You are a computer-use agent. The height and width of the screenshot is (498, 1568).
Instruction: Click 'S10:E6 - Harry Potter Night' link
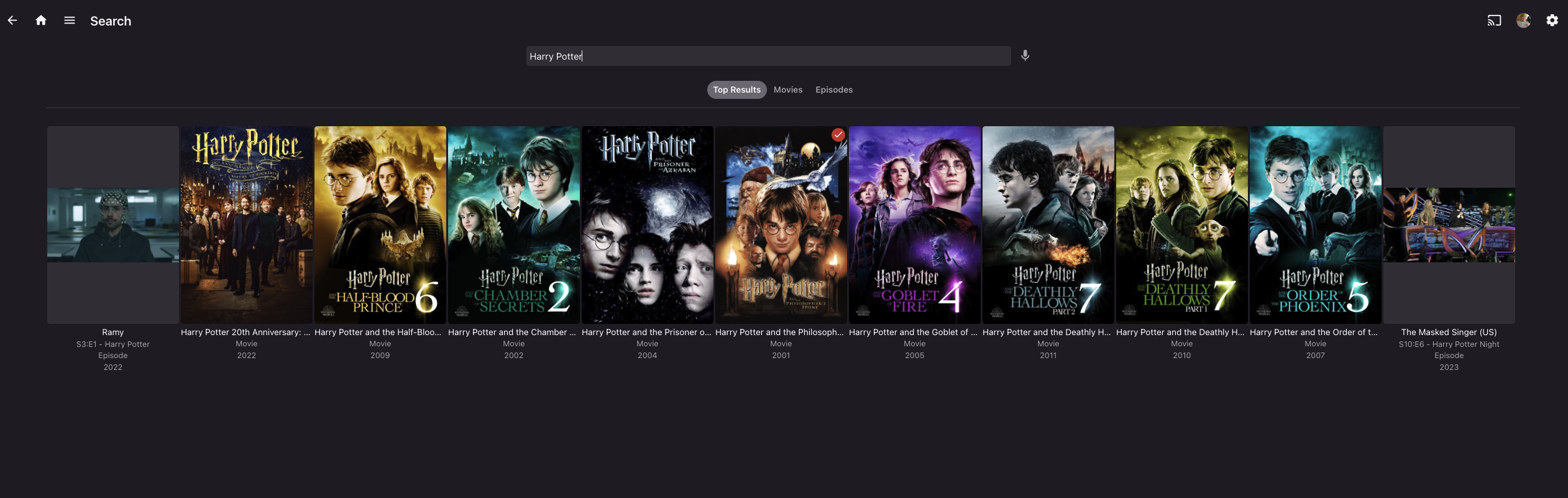coord(1449,344)
